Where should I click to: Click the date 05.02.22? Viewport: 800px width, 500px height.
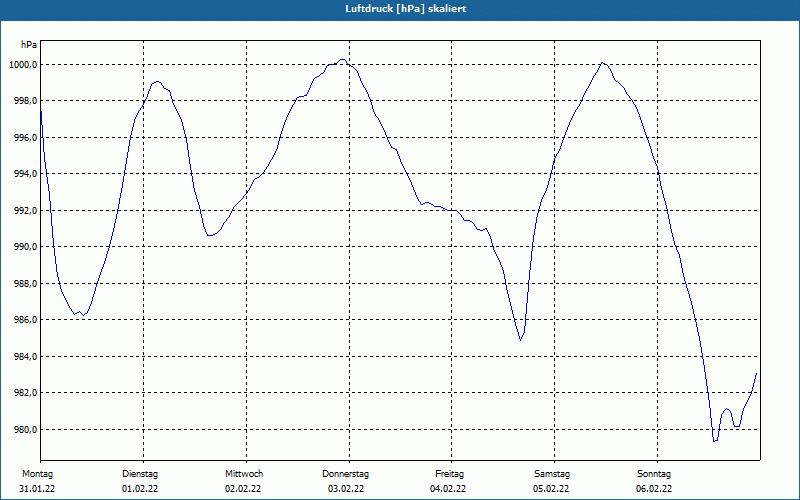coord(551,489)
